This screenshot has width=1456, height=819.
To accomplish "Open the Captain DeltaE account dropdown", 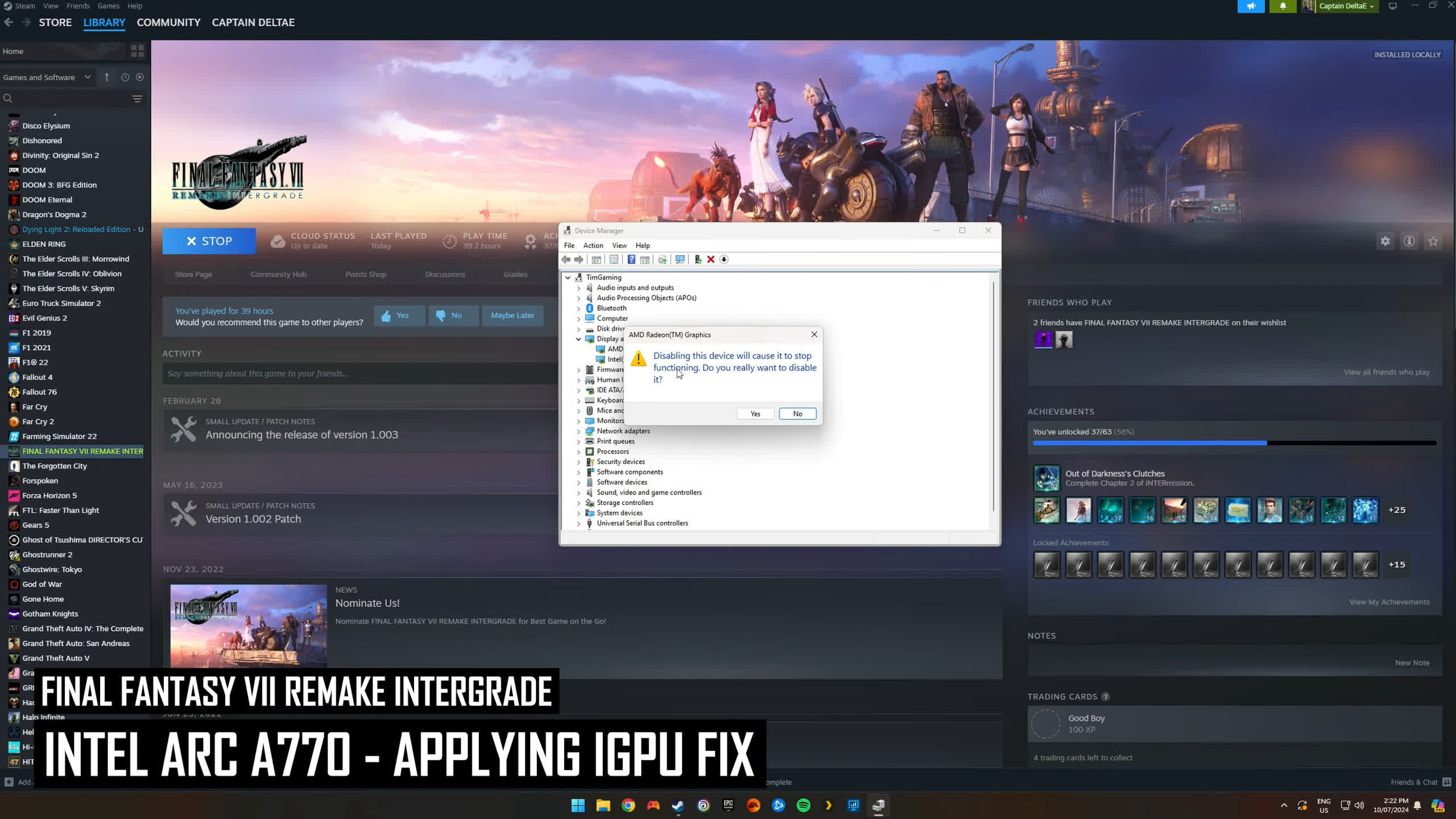I will click(x=1347, y=6).
